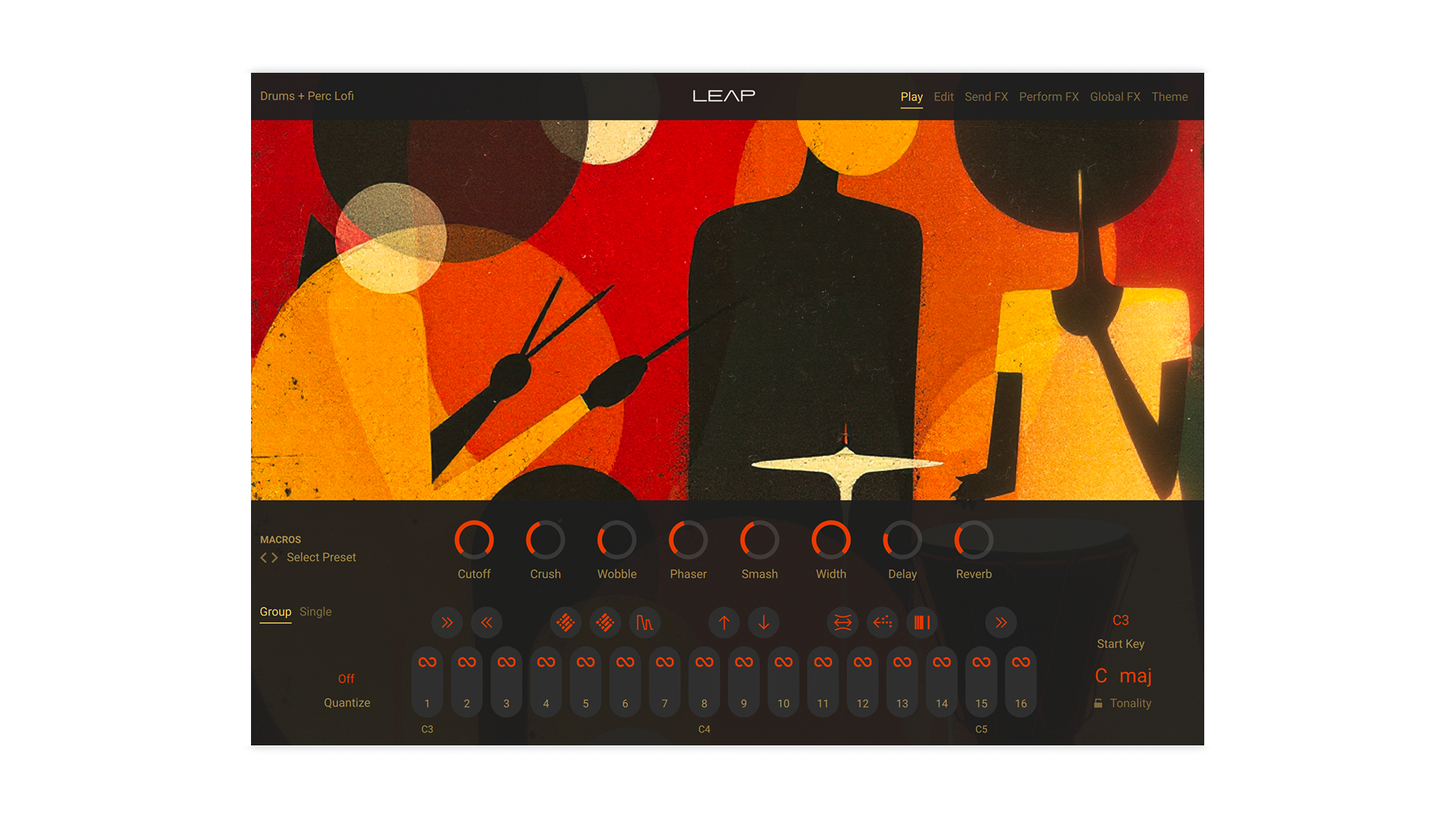This screenshot has height=819, width=1456.
Task: Click the transpose up arrow icon
Action: tap(724, 623)
